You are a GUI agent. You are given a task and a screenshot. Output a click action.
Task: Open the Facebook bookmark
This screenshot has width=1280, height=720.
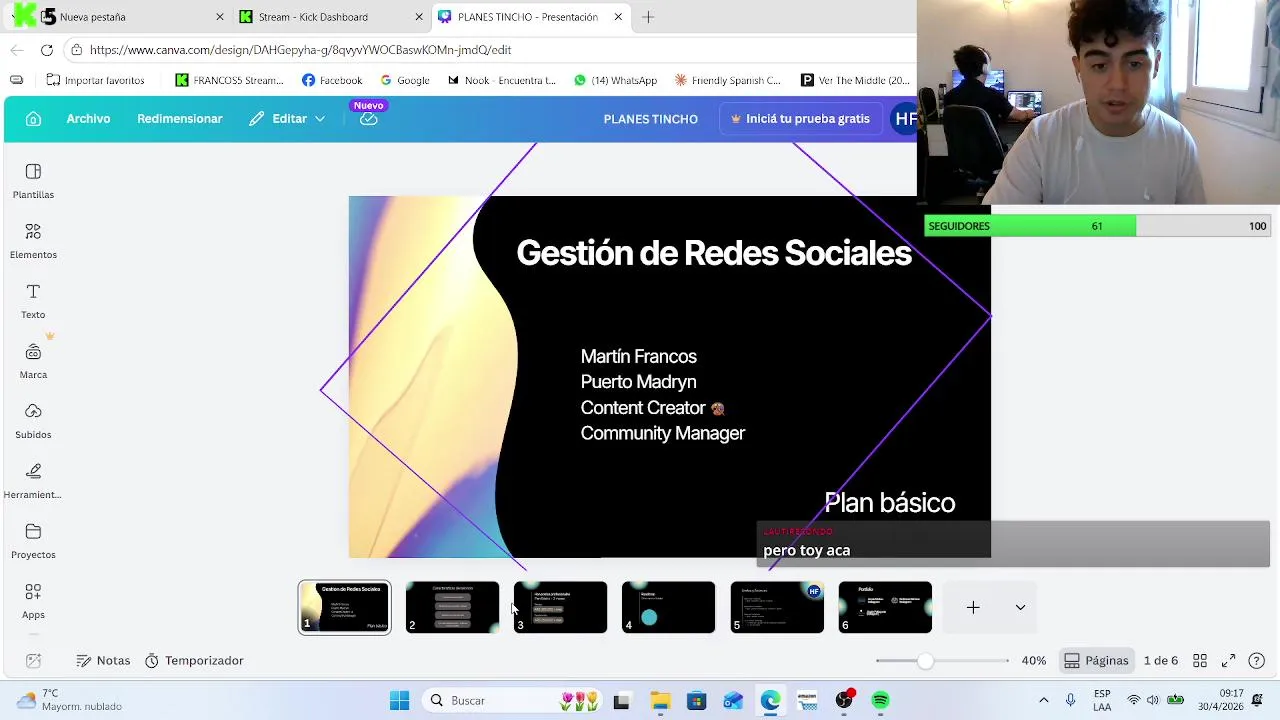coord(332,80)
